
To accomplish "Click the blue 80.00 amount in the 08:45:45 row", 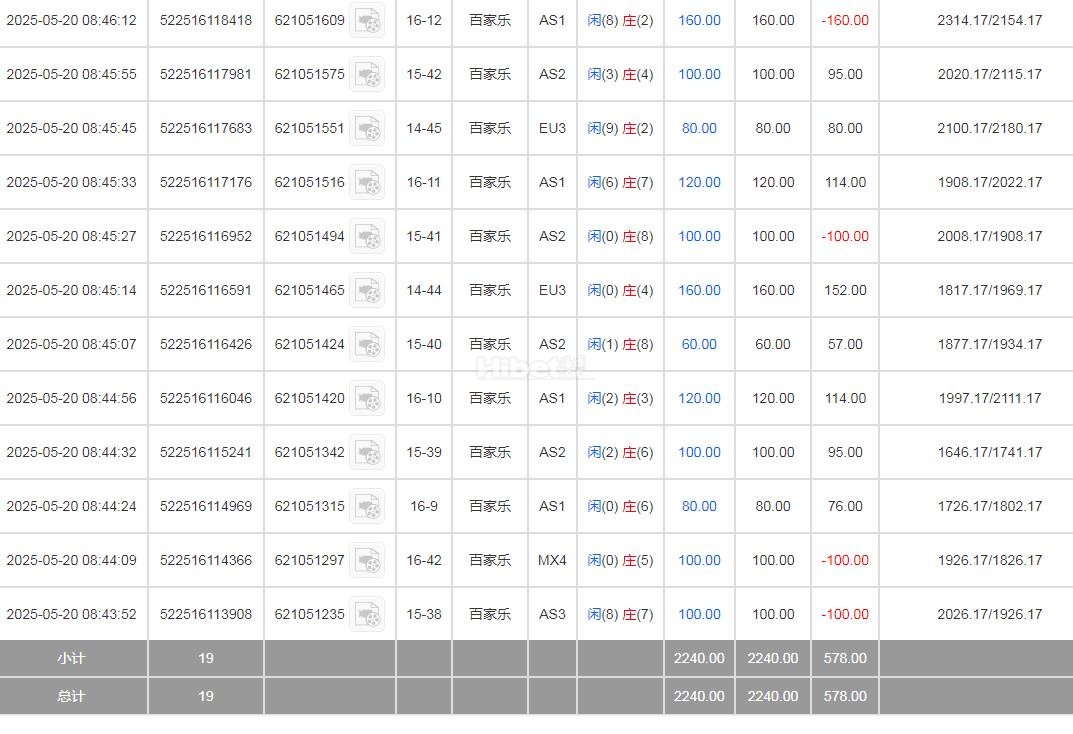I will [x=699, y=128].
